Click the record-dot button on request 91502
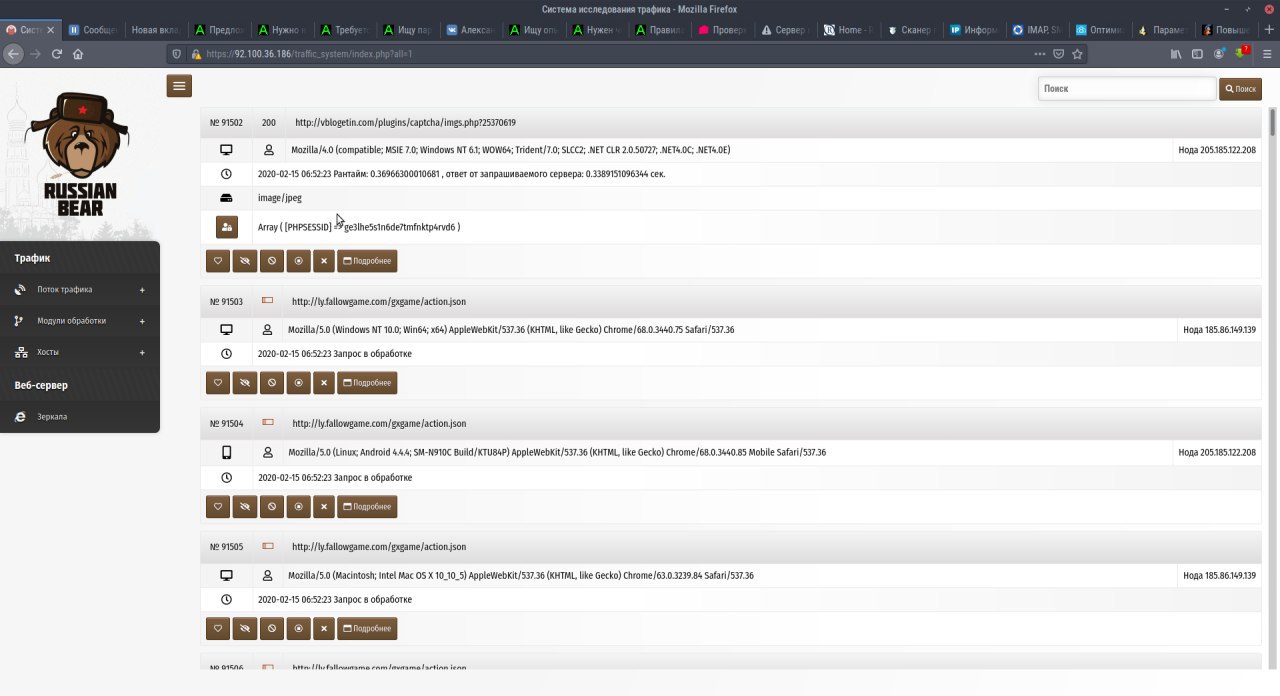The image size is (1280, 696). click(x=298, y=261)
